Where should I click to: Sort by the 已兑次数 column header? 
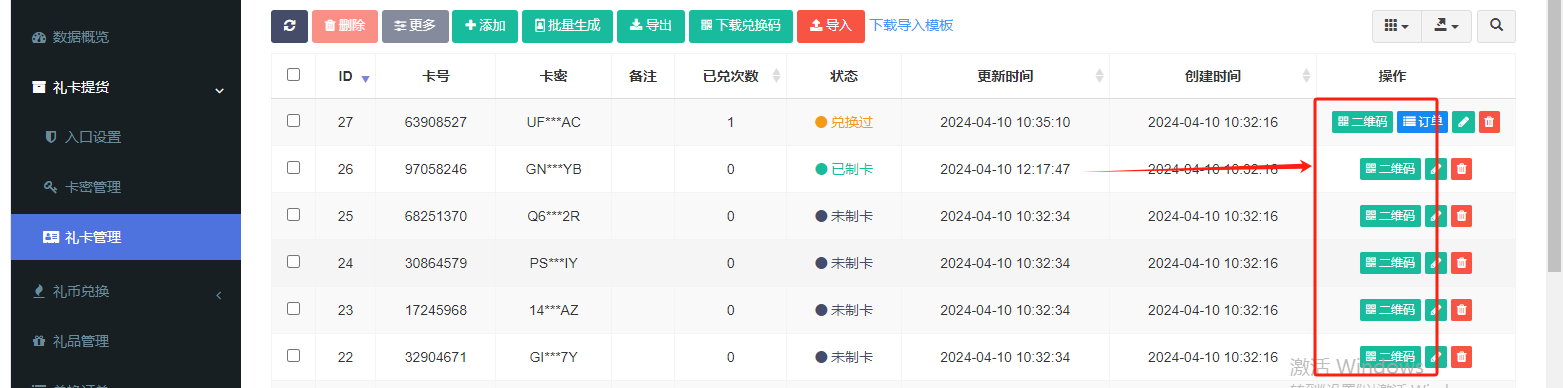(x=730, y=76)
